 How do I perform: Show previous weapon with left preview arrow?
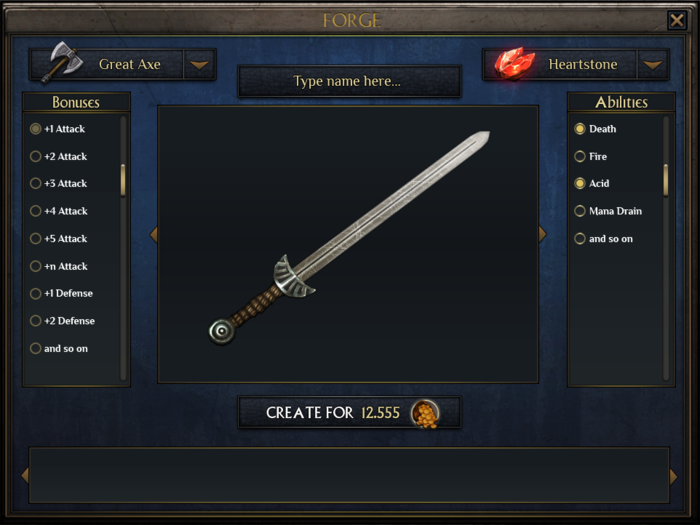(154, 234)
